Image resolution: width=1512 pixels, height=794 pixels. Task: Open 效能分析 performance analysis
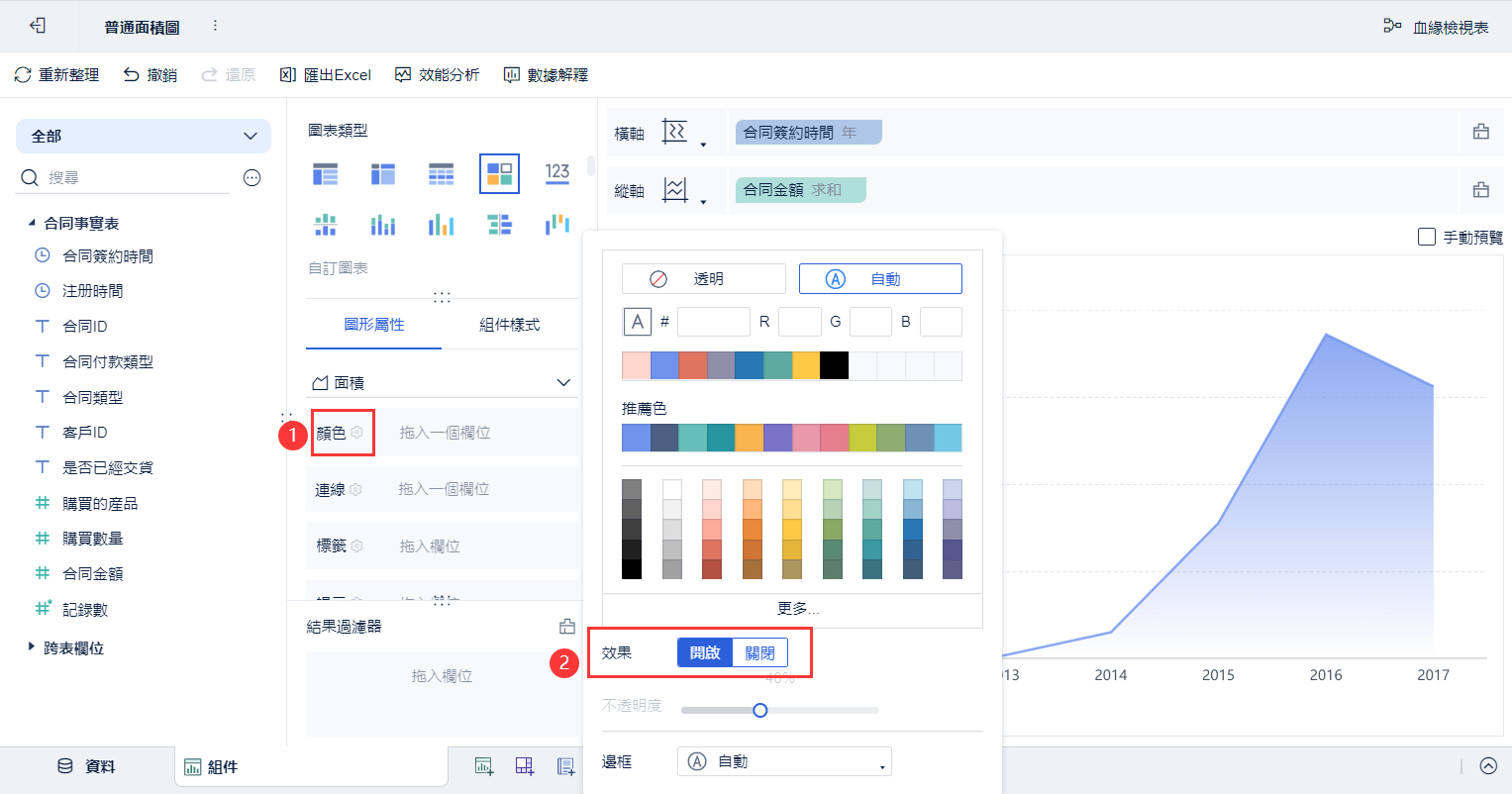tap(403, 74)
